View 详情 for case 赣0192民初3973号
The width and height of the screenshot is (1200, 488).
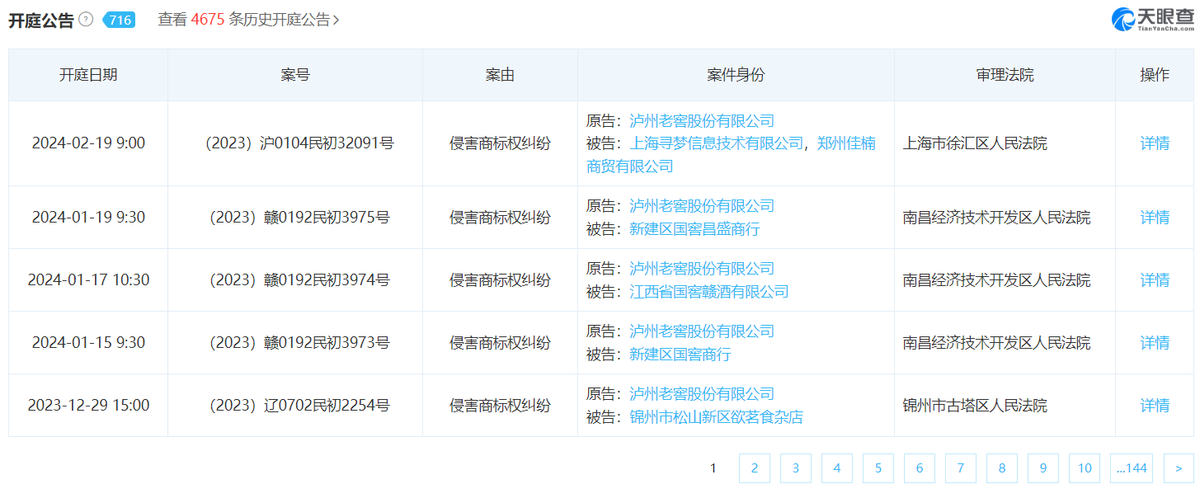[x=1154, y=342]
